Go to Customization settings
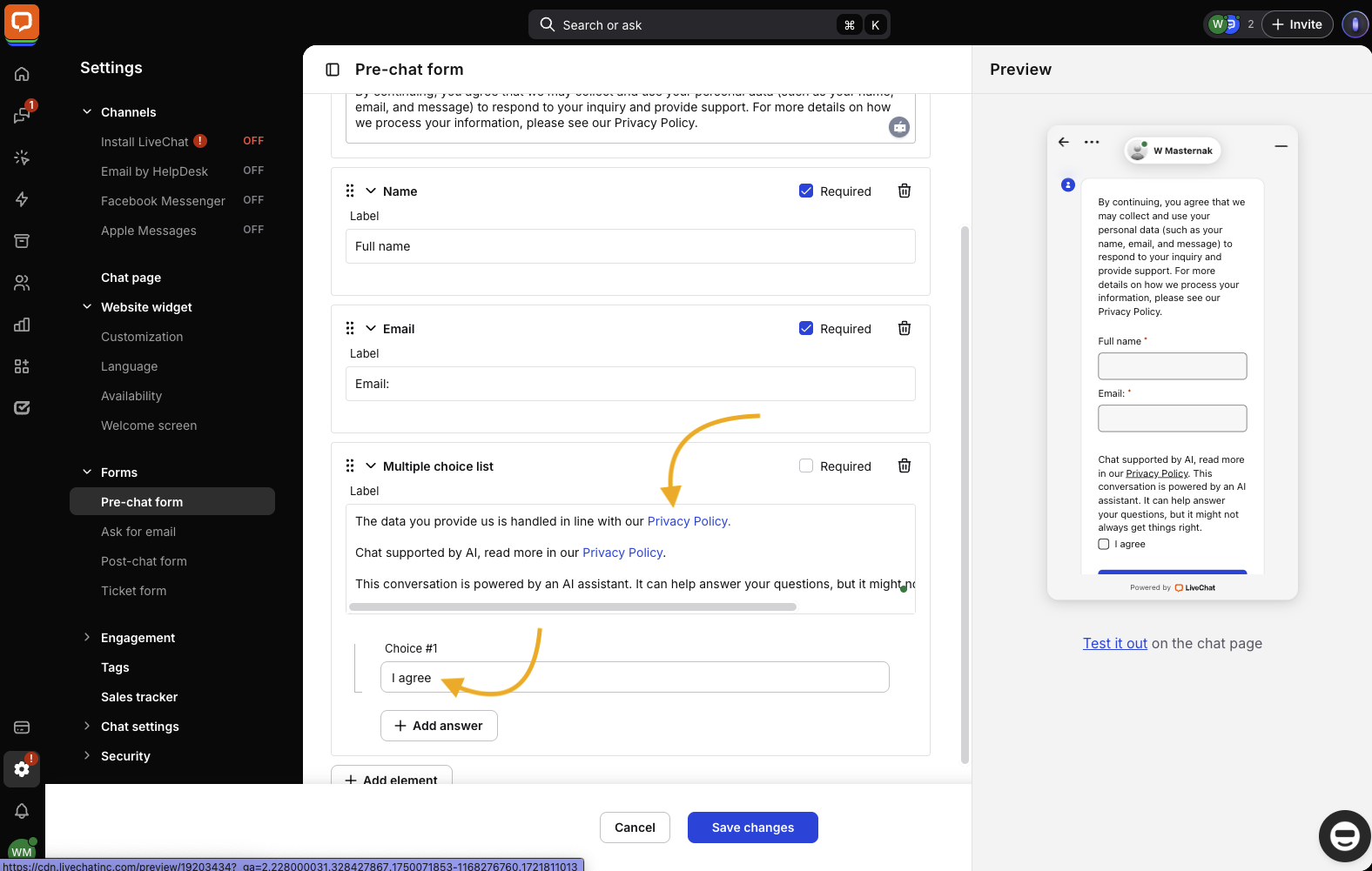The width and height of the screenshot is (1372, 871). click(x=142, y=337)
